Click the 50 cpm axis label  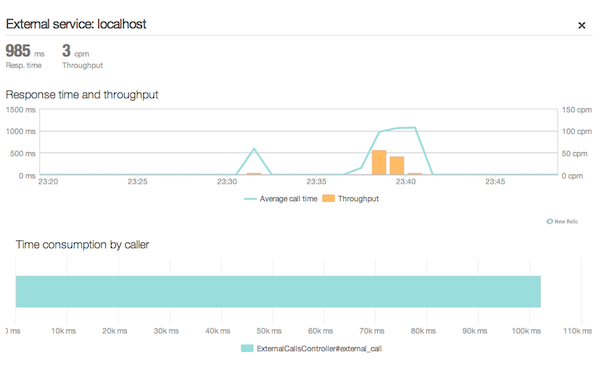click(x=574, y=154)
